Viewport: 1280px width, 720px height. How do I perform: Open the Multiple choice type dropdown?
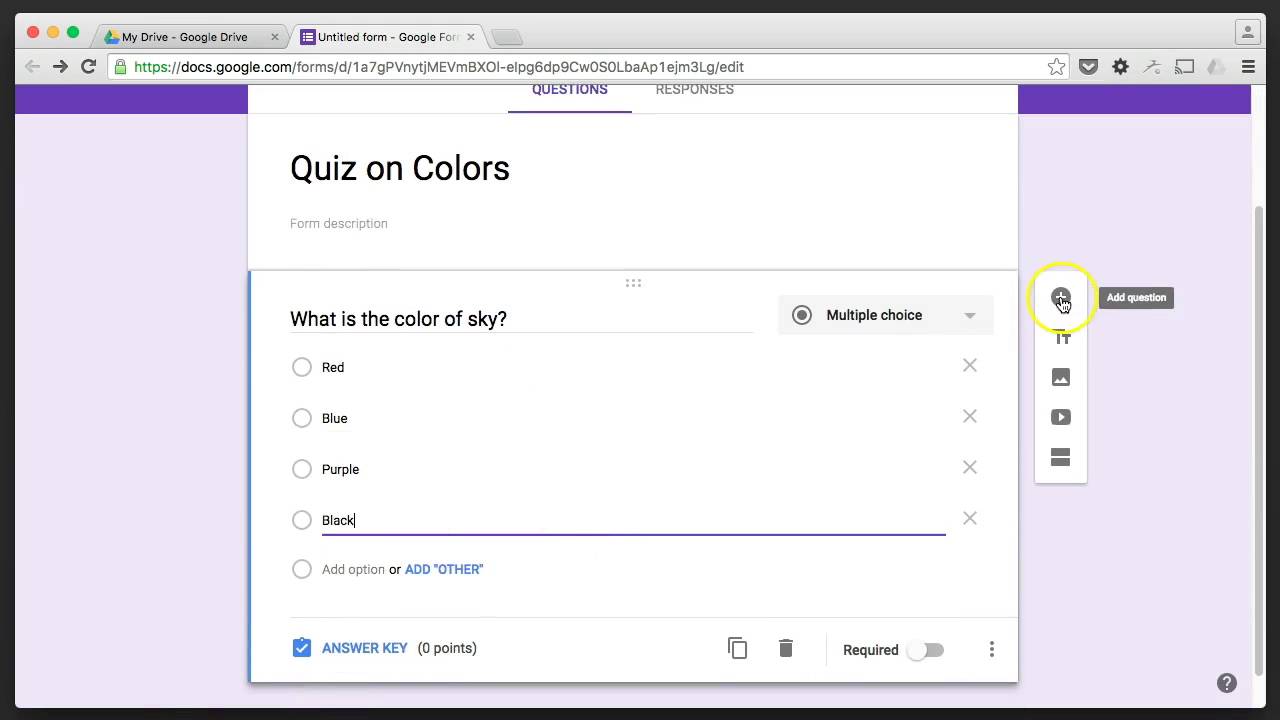coord(885,315)
